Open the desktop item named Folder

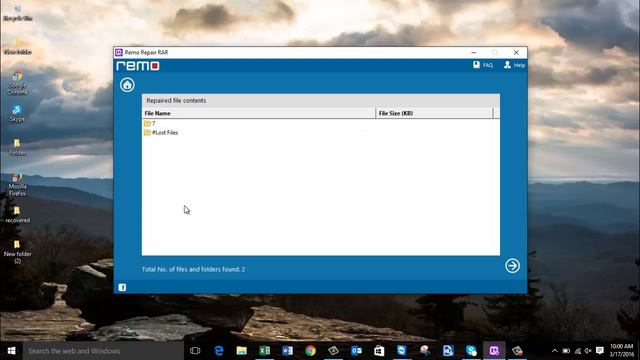(17, 147)
